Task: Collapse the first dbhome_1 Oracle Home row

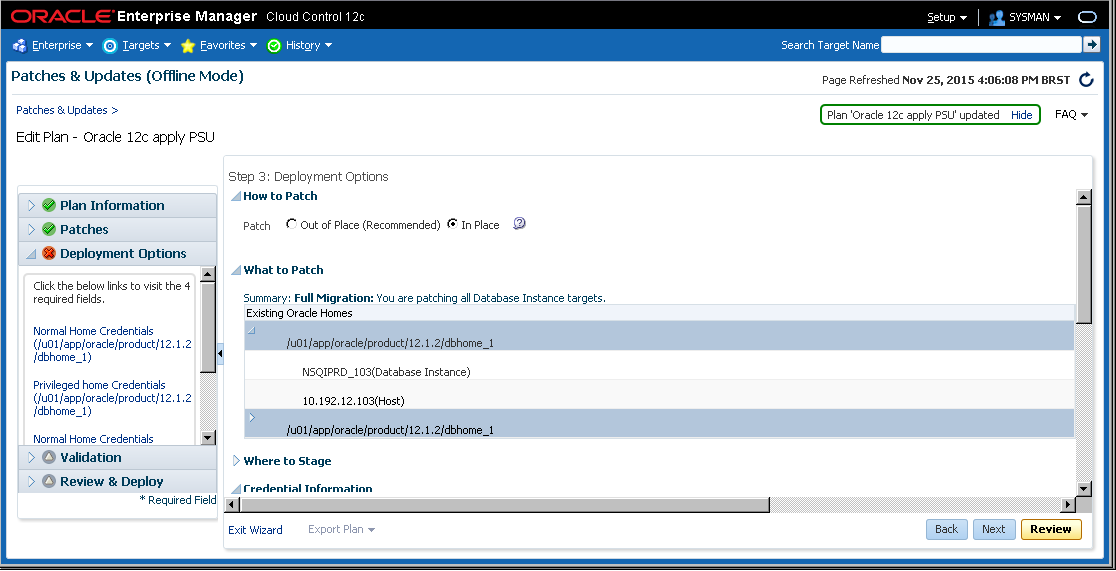Action: click(x=252, y=330)
